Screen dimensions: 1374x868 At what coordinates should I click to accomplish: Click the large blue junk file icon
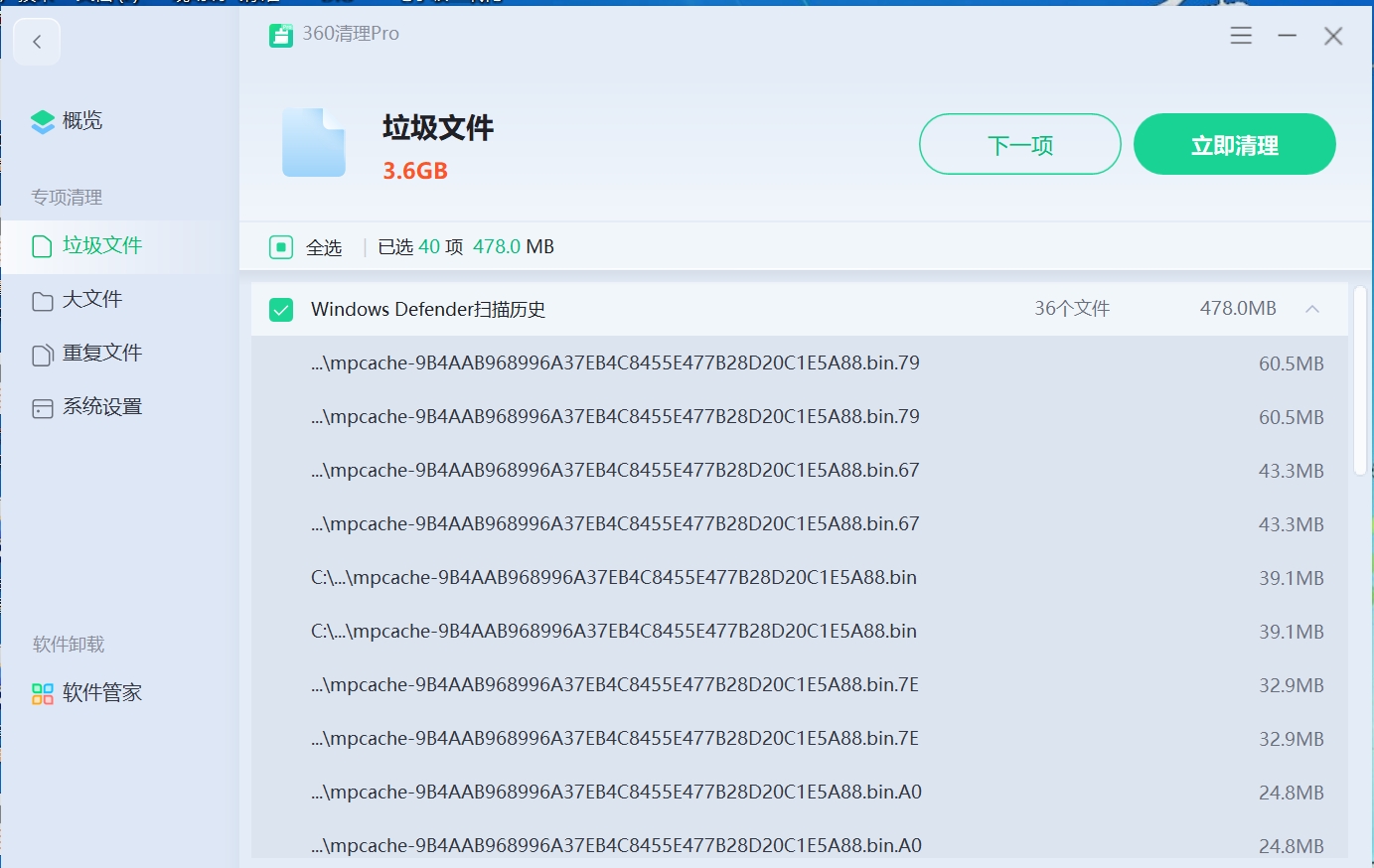[x=314, y=143]
